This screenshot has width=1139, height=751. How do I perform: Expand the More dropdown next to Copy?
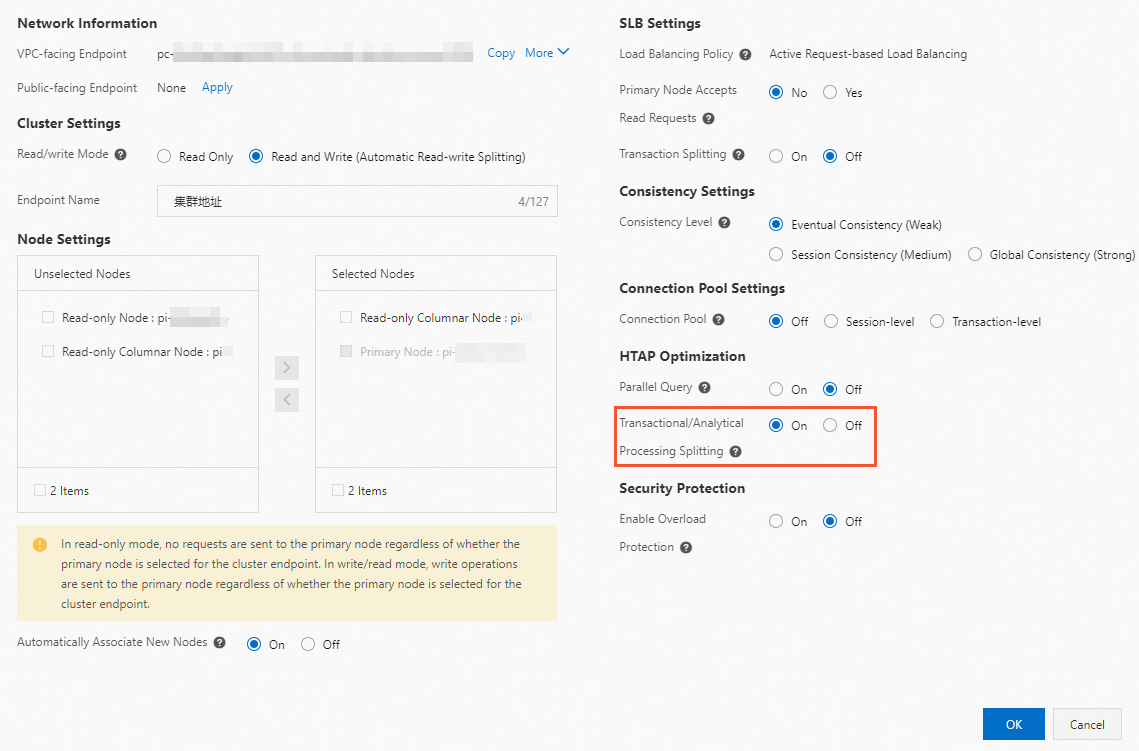(x=547, y=53)
